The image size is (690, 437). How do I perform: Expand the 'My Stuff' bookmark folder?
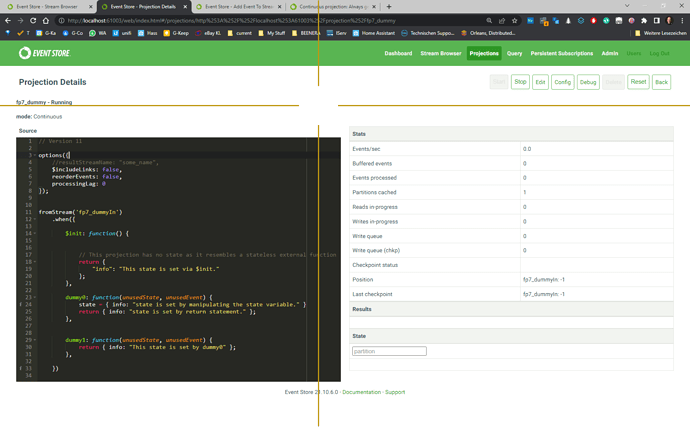(x=272, y=33)
